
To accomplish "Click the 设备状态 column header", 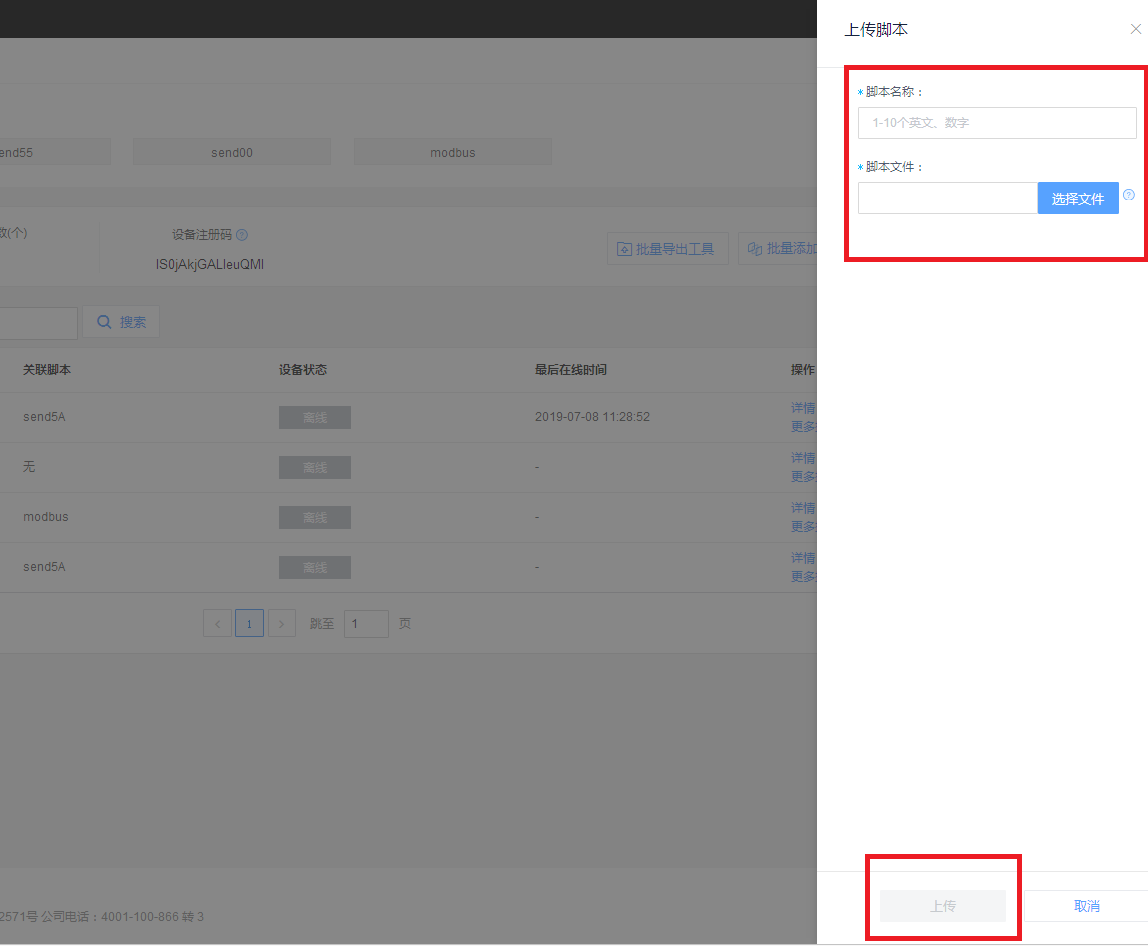I will pyautogui.click(x=303, y=370).
